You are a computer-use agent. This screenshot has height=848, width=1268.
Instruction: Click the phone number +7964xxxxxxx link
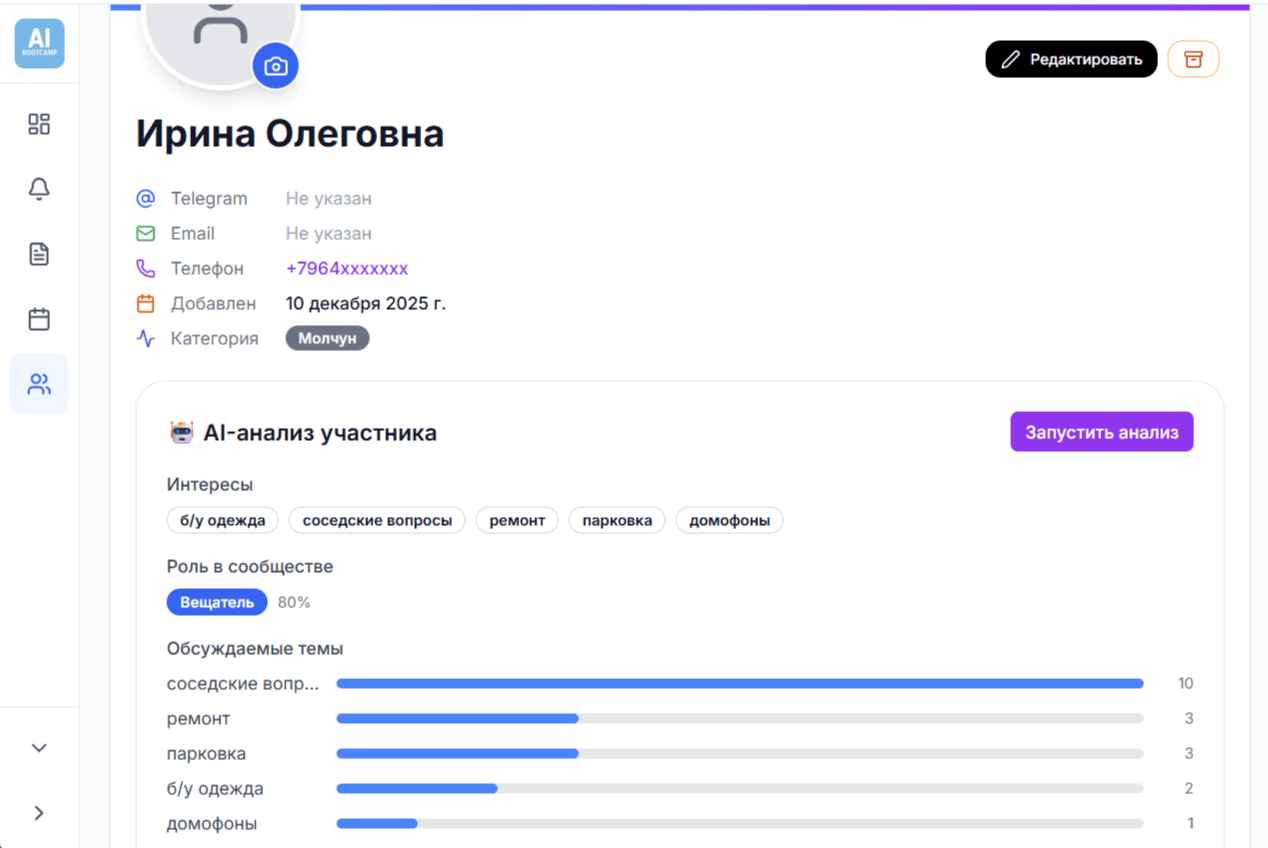[347, 268]
